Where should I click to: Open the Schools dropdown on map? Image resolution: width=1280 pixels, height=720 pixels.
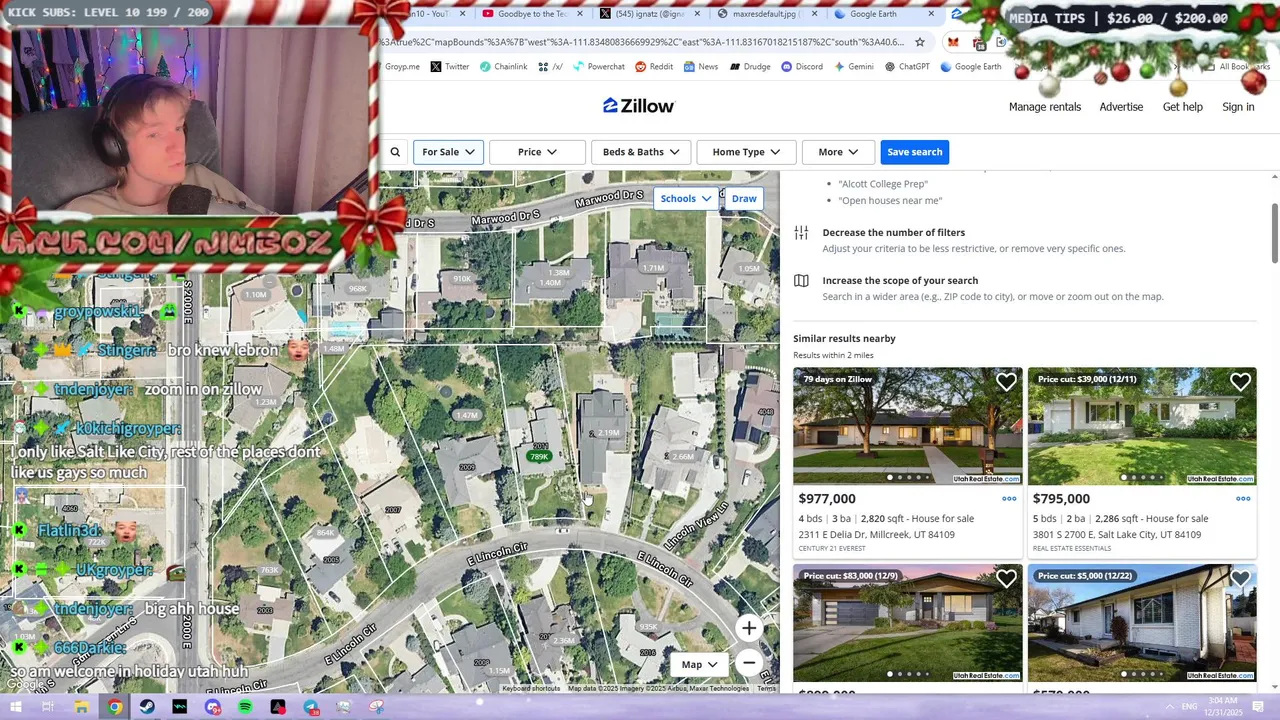click(686, 198)
